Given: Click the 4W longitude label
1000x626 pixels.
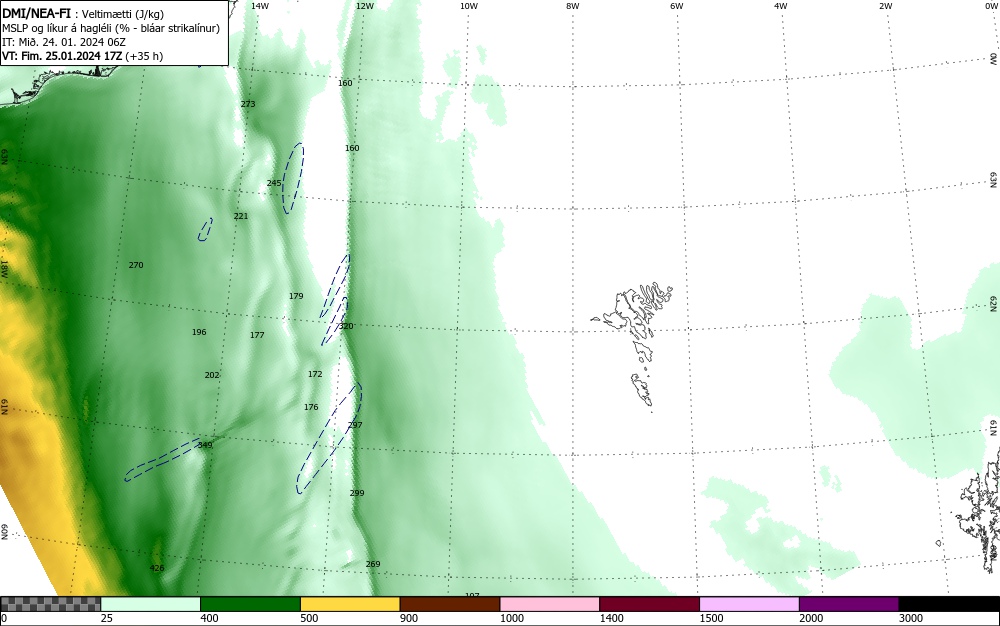Looking at the screenshot, I should point(781,6).
